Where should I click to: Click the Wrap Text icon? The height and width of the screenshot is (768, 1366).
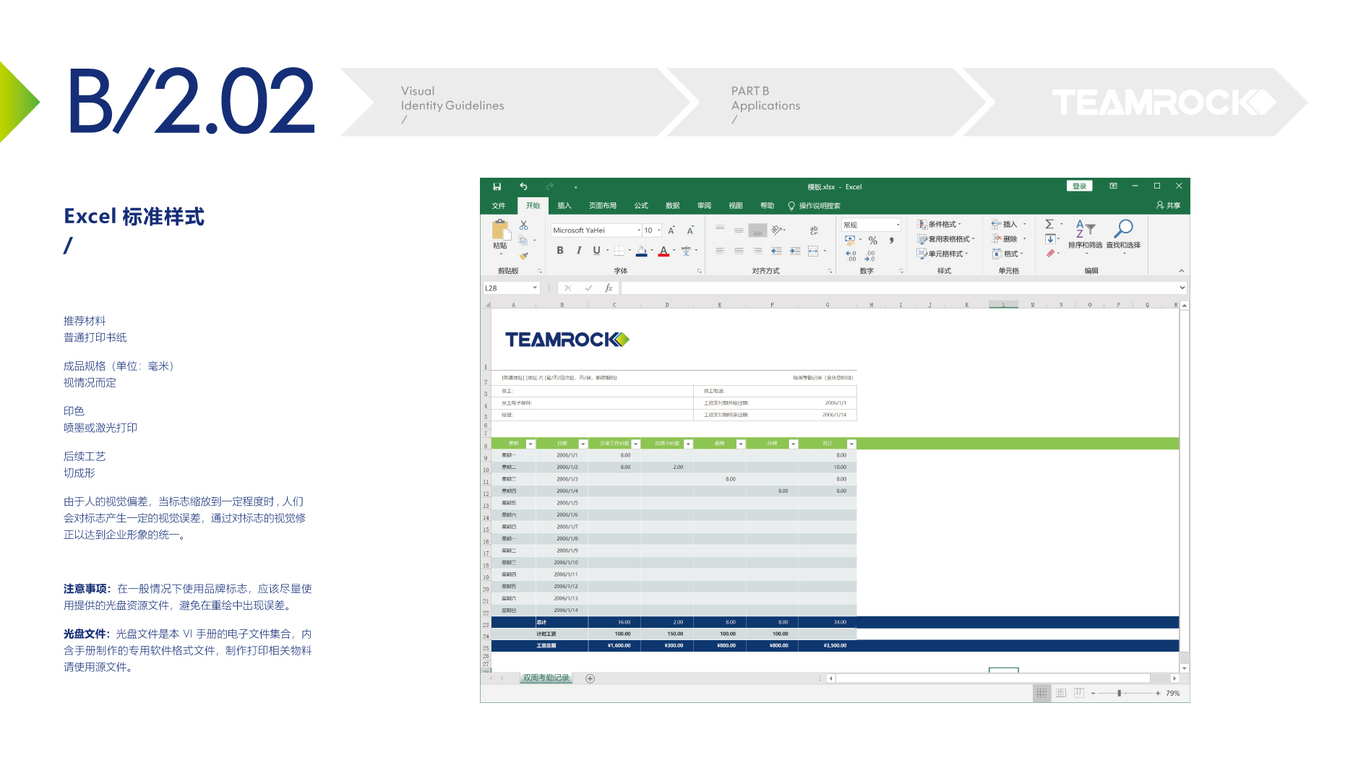(x=813, y=230)
